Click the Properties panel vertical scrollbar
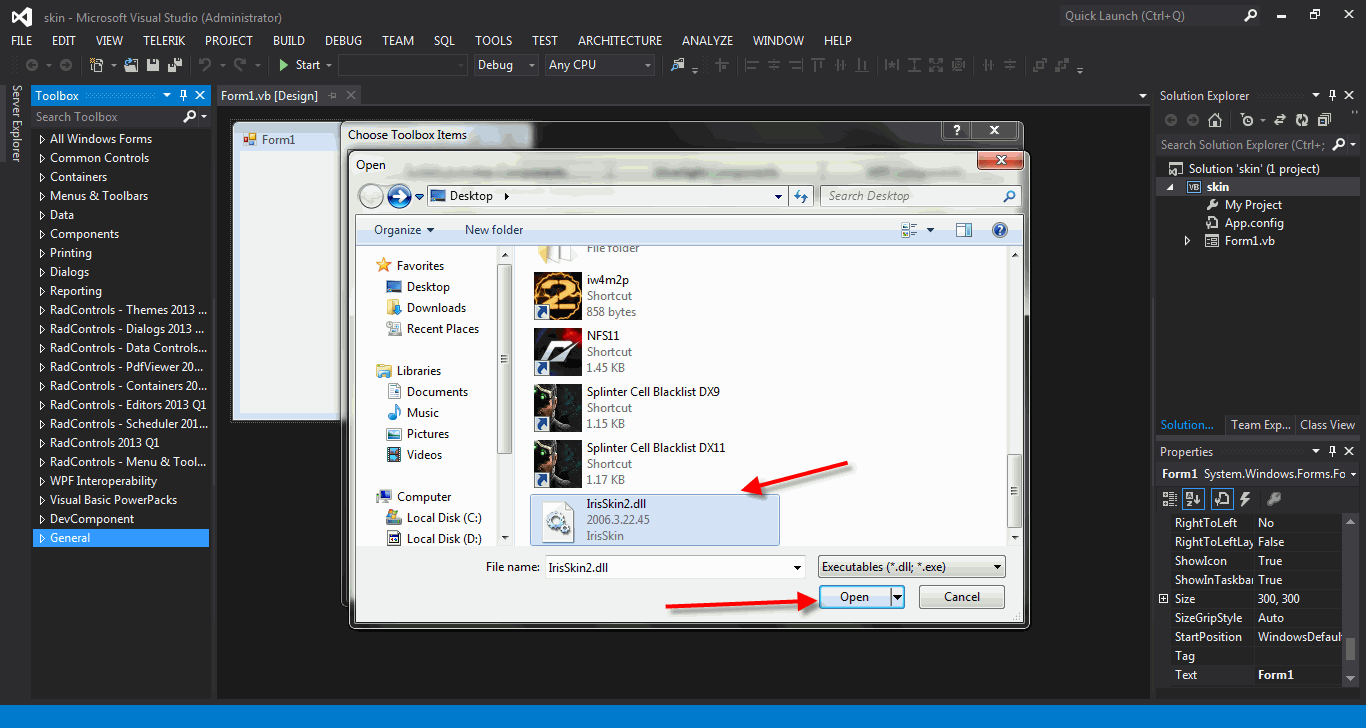Image resolution: width=1366 pixels, height=728 pixels. point(1350,648)
